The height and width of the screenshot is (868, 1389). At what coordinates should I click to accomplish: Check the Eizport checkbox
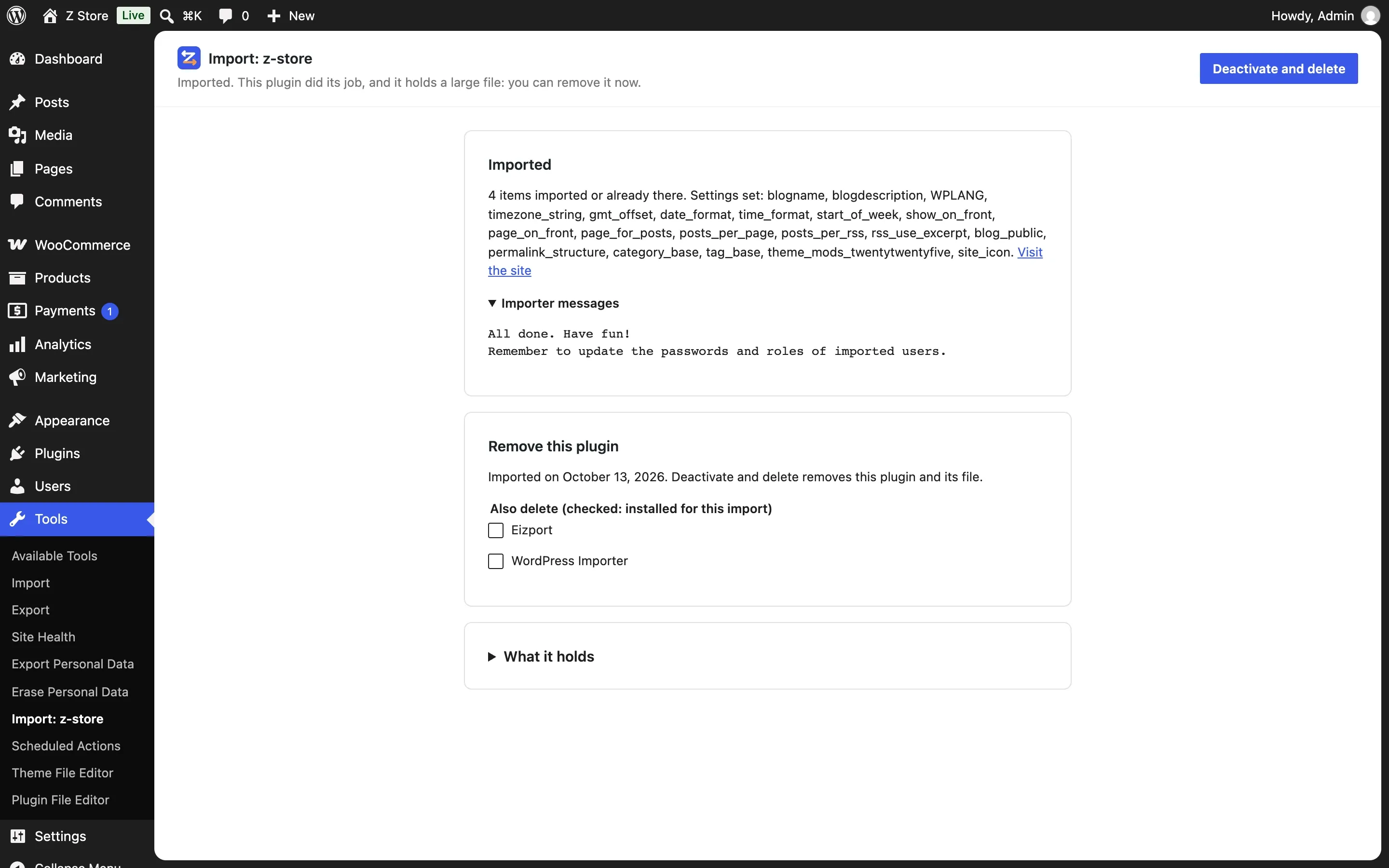tap(495, 530)
